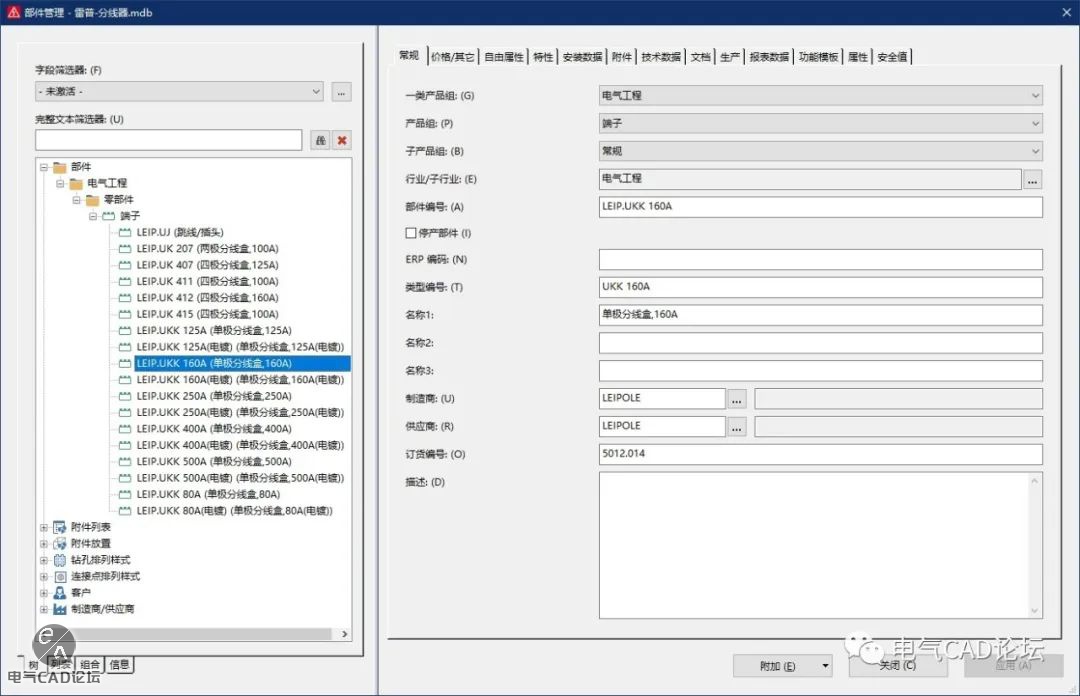The image size is (1080, 696).
Task: Click the browse button next to 供应商
Action: point(737,427)
